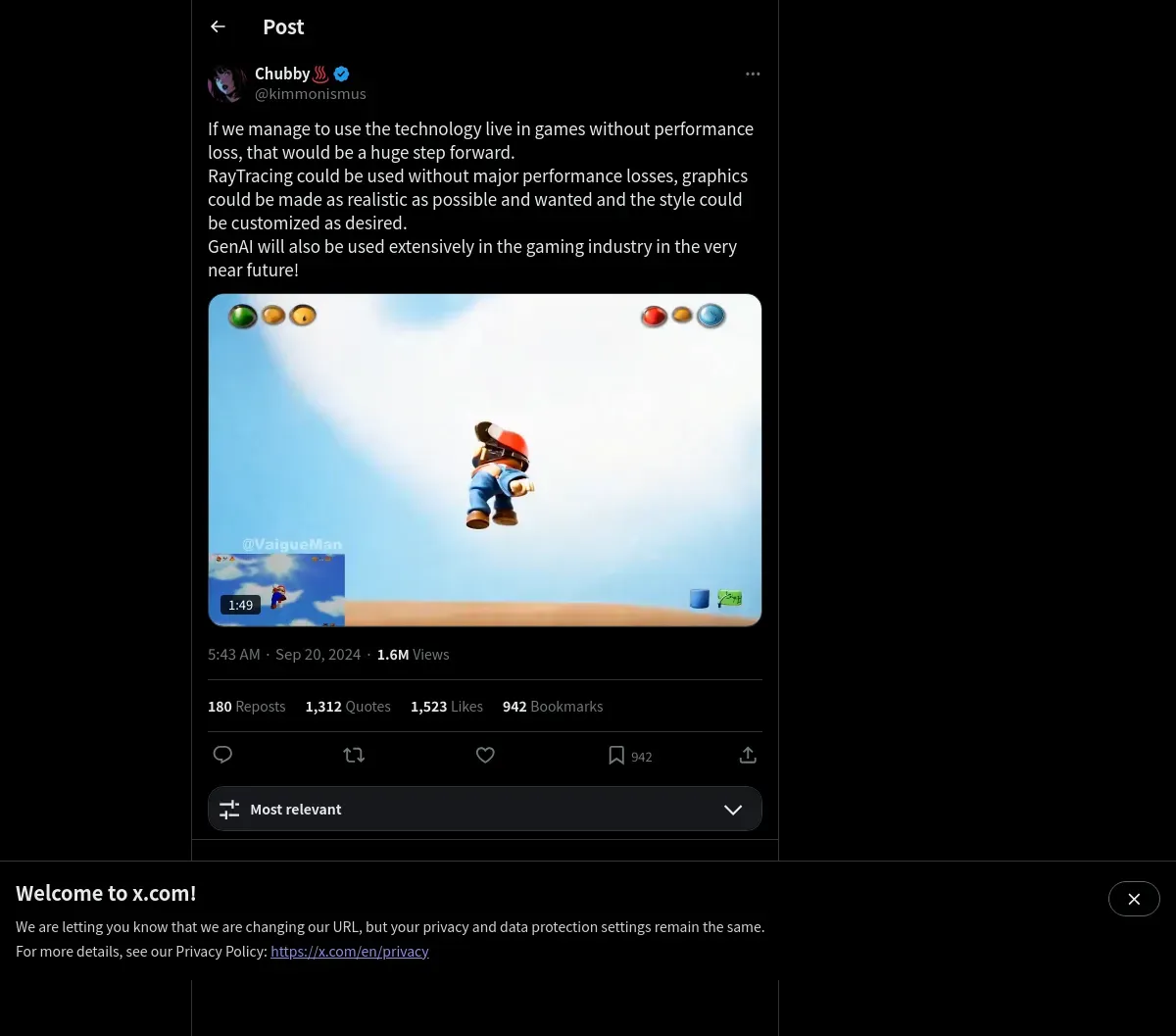Play the Mario video thumbnail
The height and width of the screenshot is (1036, 1176).
(485, 460)
